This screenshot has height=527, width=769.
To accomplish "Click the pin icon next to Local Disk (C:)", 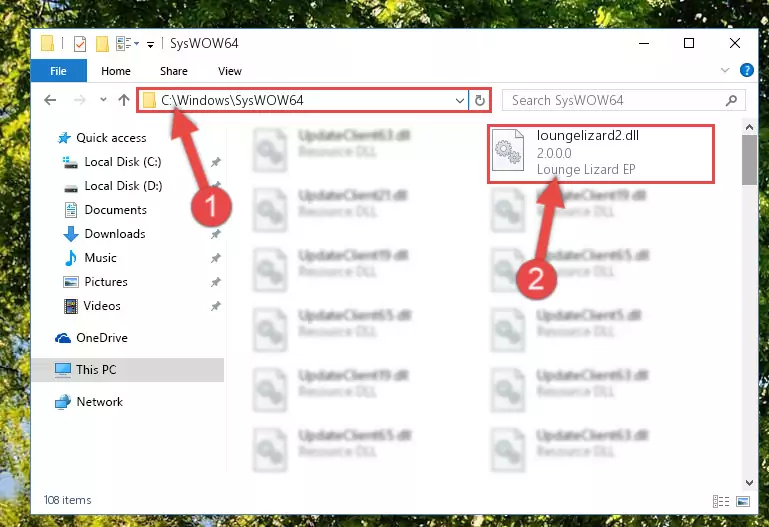I will tap(215, 162).
